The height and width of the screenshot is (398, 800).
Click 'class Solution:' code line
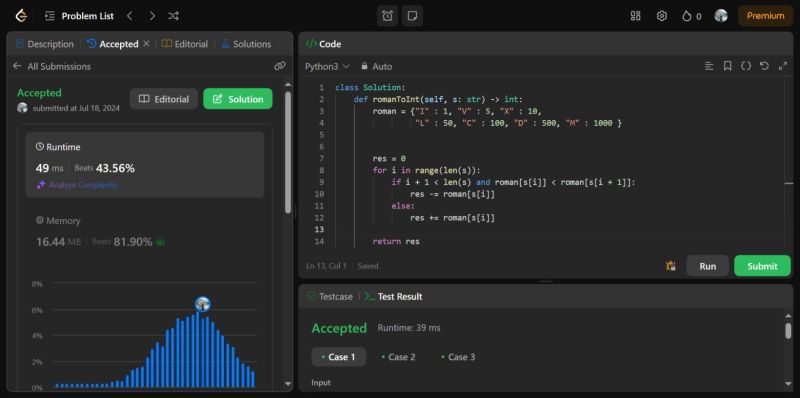370,88
